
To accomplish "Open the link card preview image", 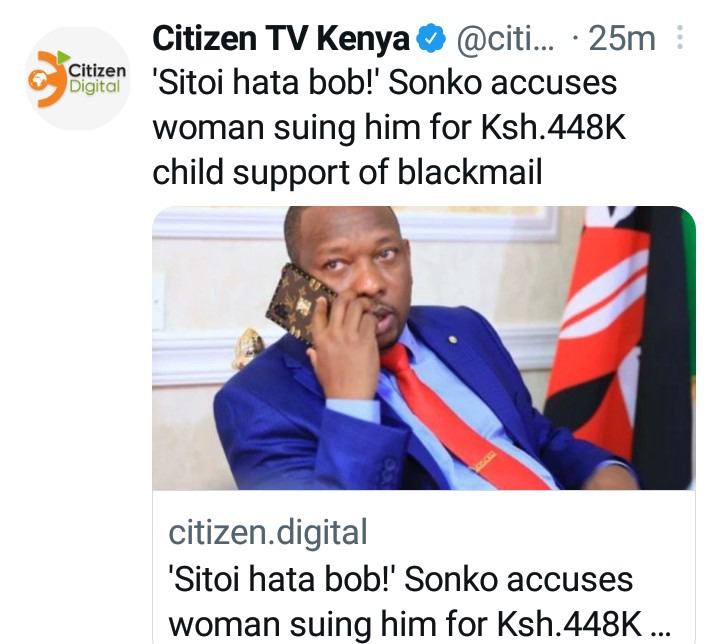I will (x=424, y=348).
